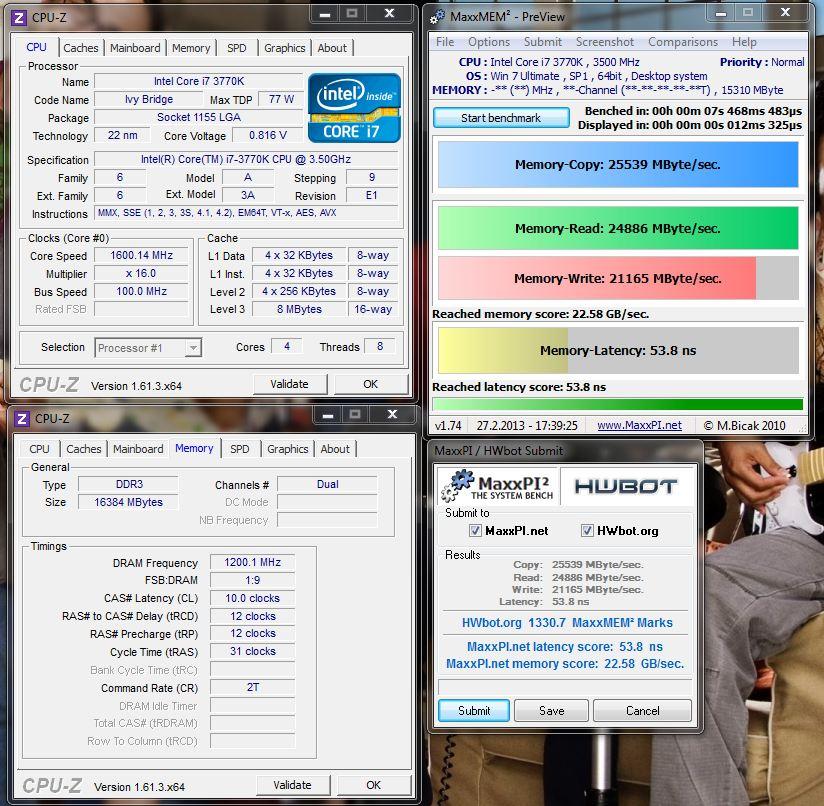This screenshot has height=806, width=824.
Task: Open SPD tab in top CPU-Z window
Action: [236, 48]
